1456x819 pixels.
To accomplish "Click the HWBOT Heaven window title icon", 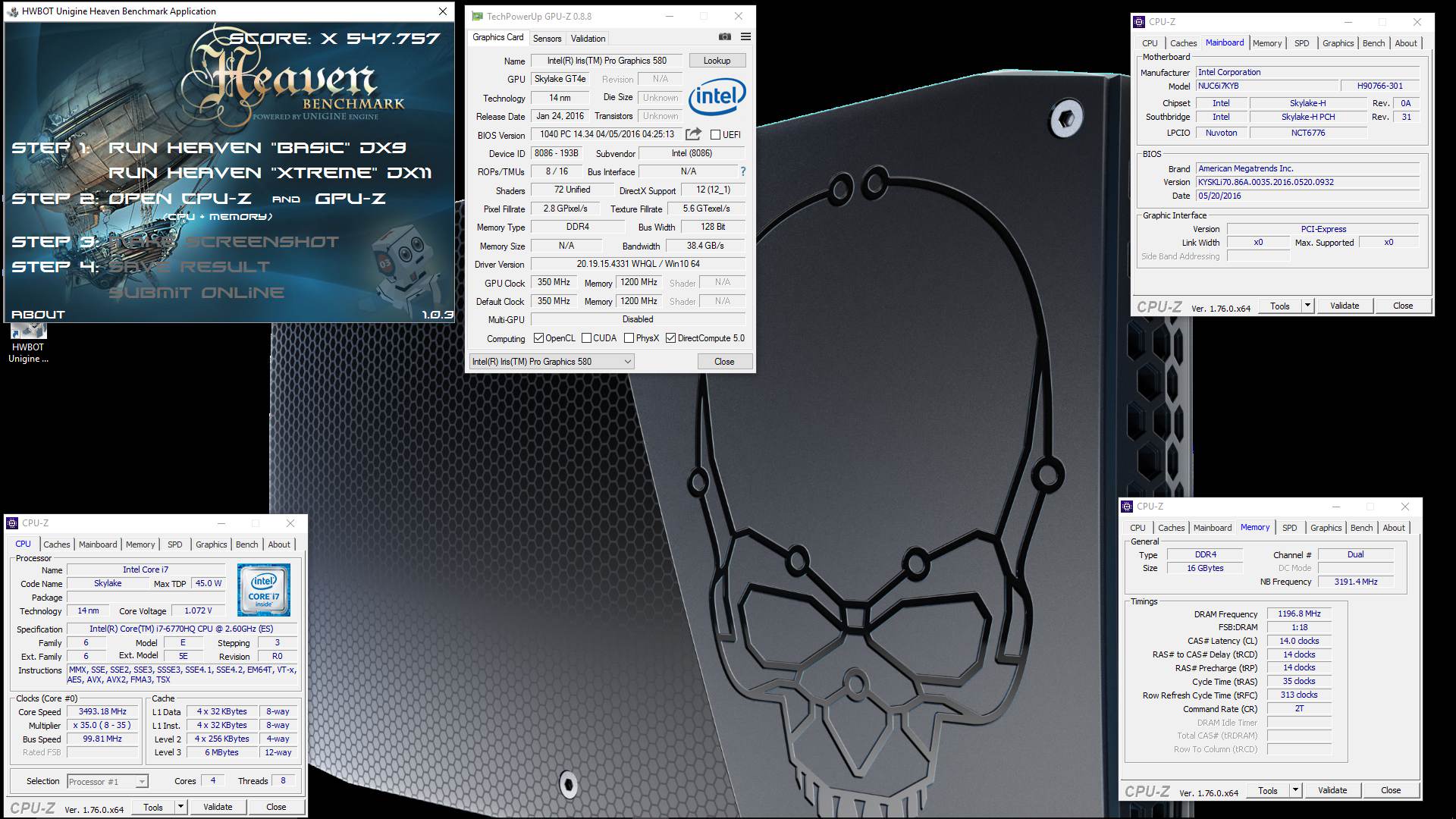I will (x=12, y=11).
